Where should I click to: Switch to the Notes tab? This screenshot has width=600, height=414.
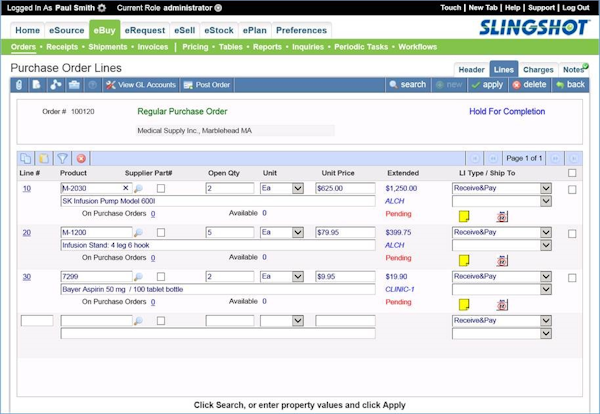coord(574,70)
